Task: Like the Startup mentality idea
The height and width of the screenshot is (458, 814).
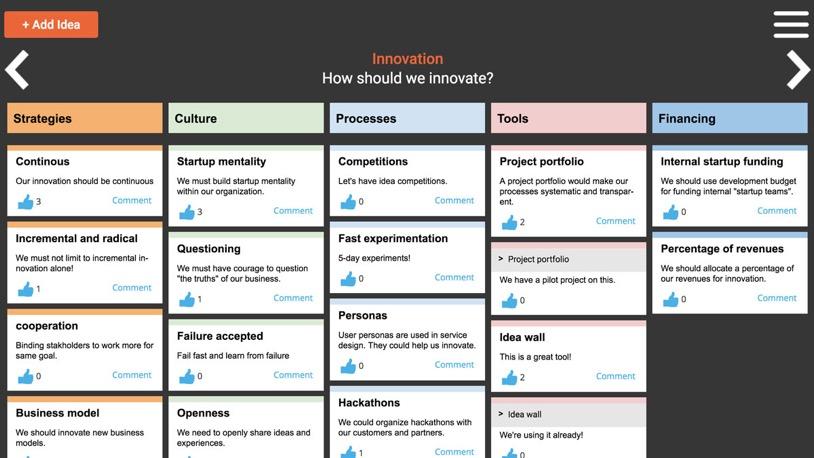Action: (187, 212)
